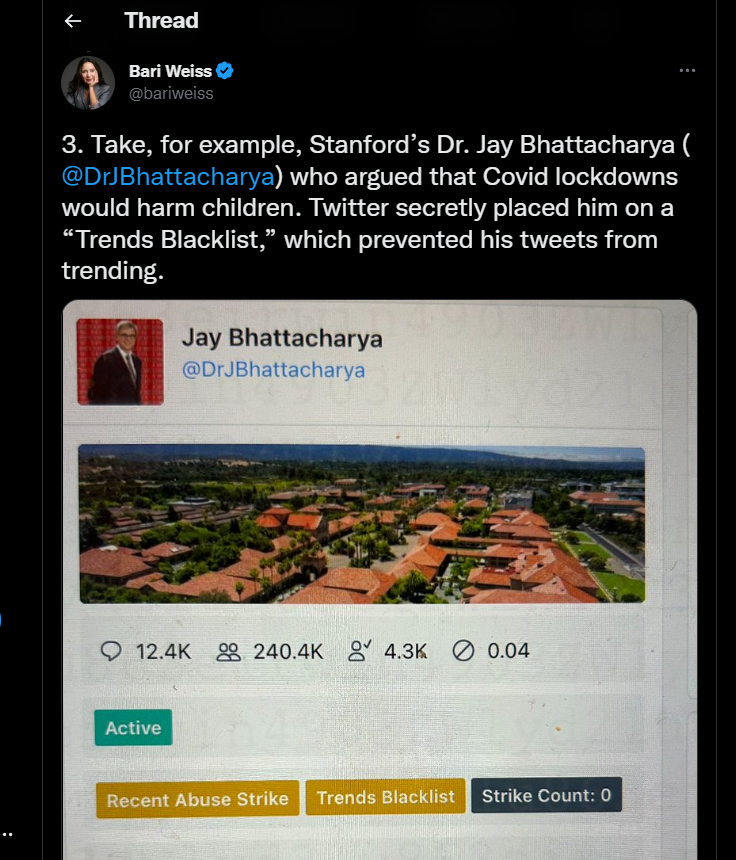Click the followers icon beside 240.4K

pos(228,652)
